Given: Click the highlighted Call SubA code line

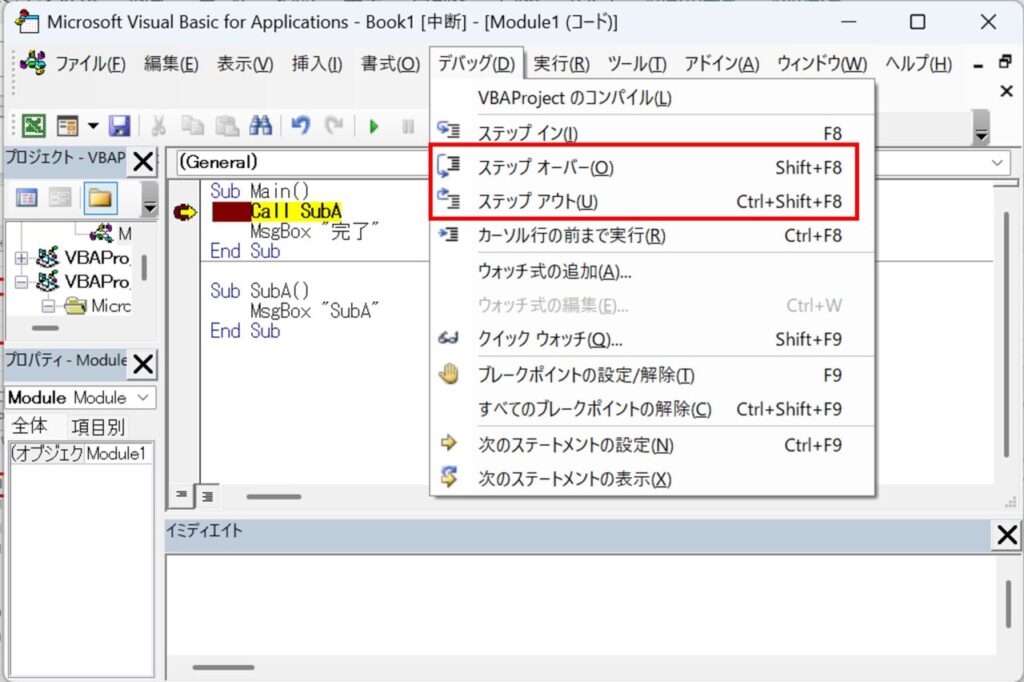Looking at the screenshot, I should coord(296,211).
